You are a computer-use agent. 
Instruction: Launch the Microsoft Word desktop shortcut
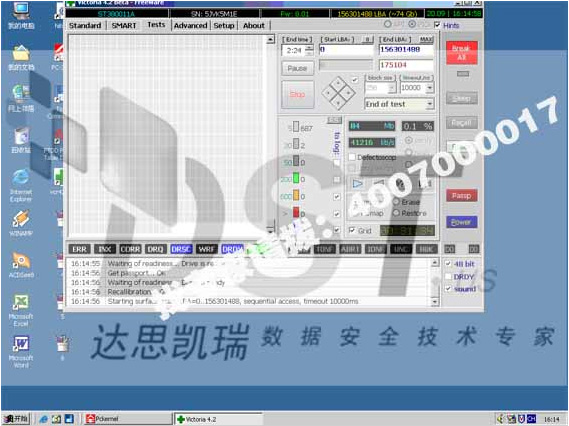21,352
